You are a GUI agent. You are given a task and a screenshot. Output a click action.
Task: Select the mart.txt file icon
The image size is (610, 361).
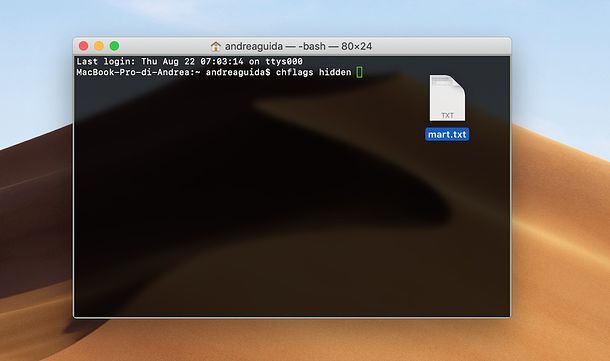click(447, 98)
